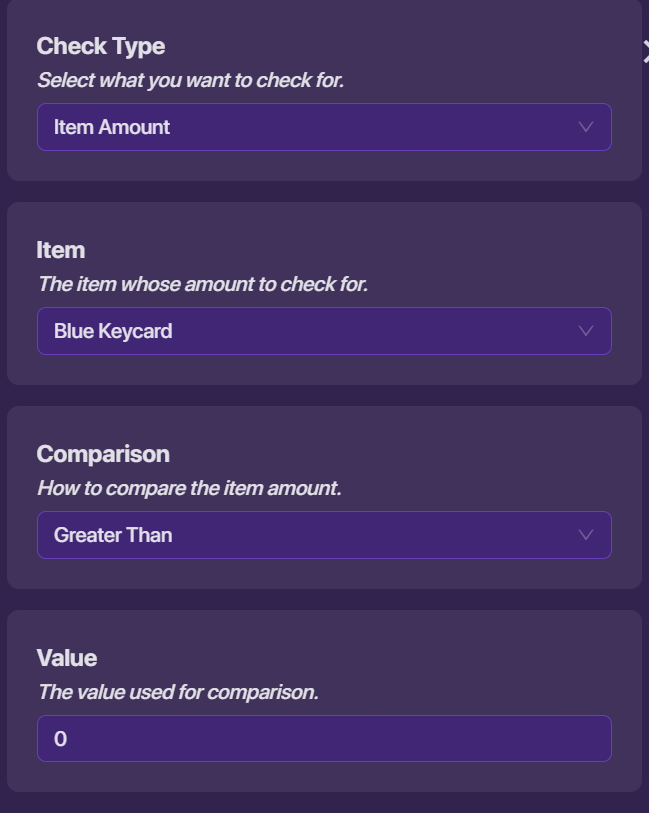Select the 'Item Amount' text in Check Type
This screenshot has width=649, height=813.
[112, 127]
